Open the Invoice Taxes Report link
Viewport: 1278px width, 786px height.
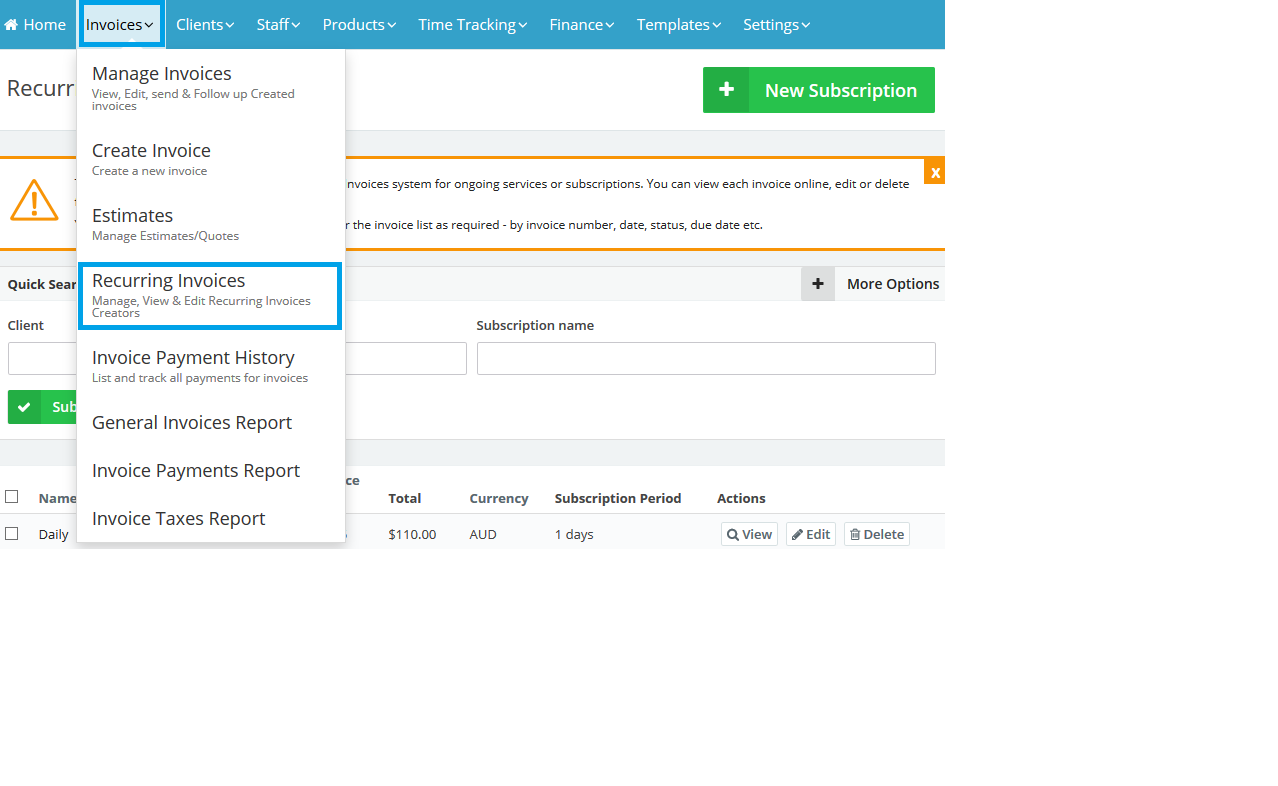[x=178, y=519]
